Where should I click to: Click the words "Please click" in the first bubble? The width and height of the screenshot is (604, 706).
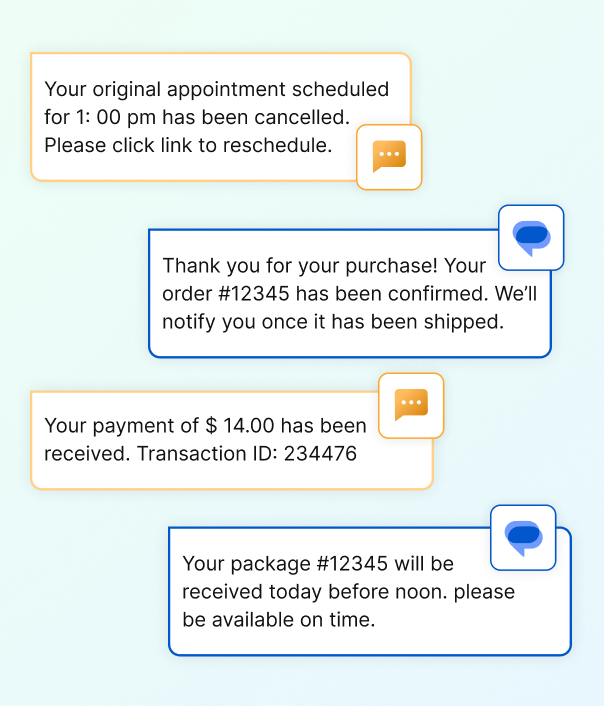99,145
